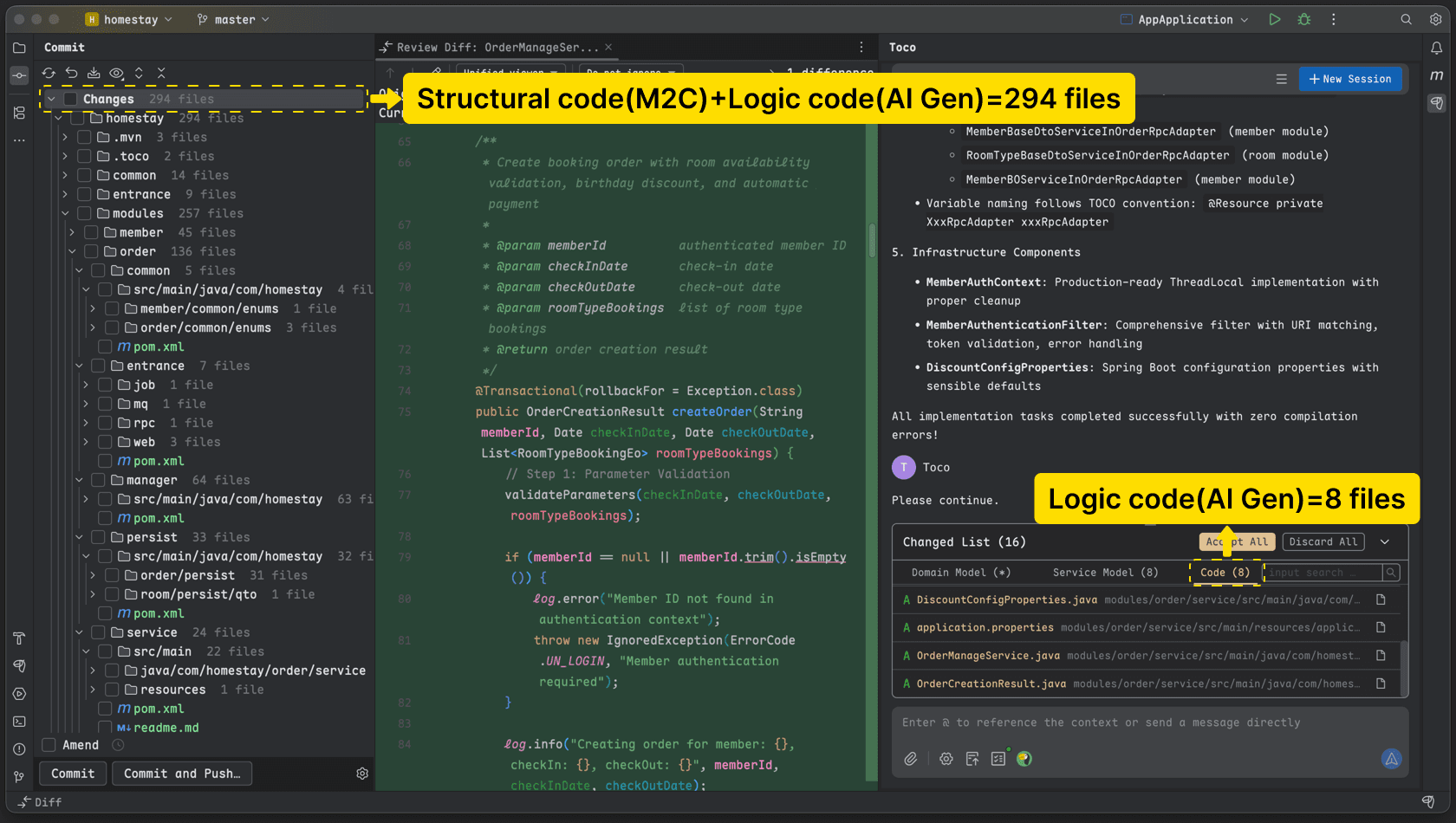Open the Changed List chevron dropdown
Screen dimensions: 1456x823
click(1384, 541)
